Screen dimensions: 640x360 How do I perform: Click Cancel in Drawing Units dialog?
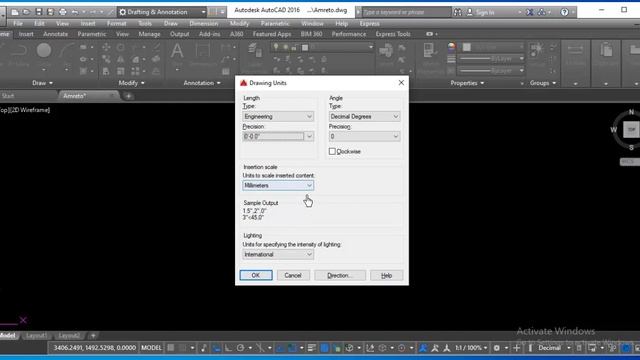tap(293, 275)
